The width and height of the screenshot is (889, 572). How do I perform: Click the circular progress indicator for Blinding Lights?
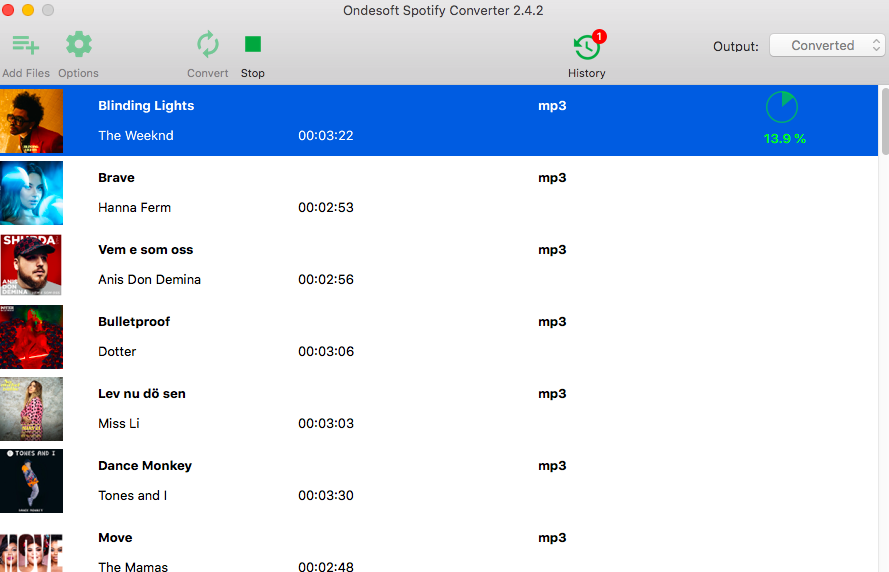[782, 107]
